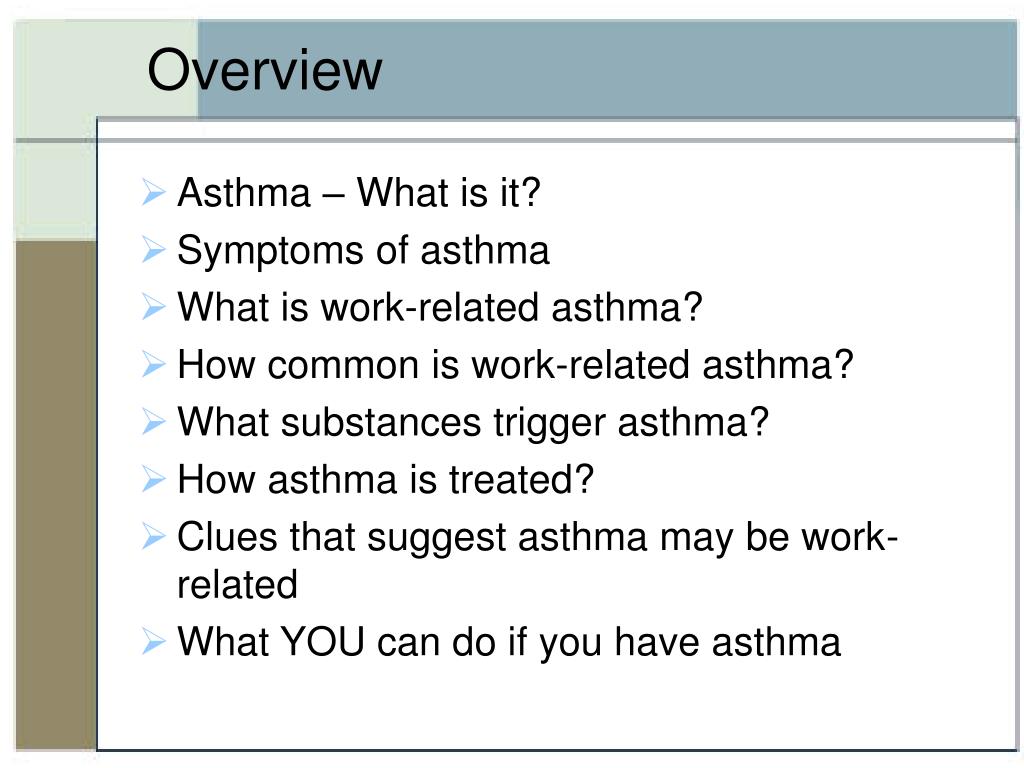
Task: Click the blue-gray title banner
Action: coord(607,69)
